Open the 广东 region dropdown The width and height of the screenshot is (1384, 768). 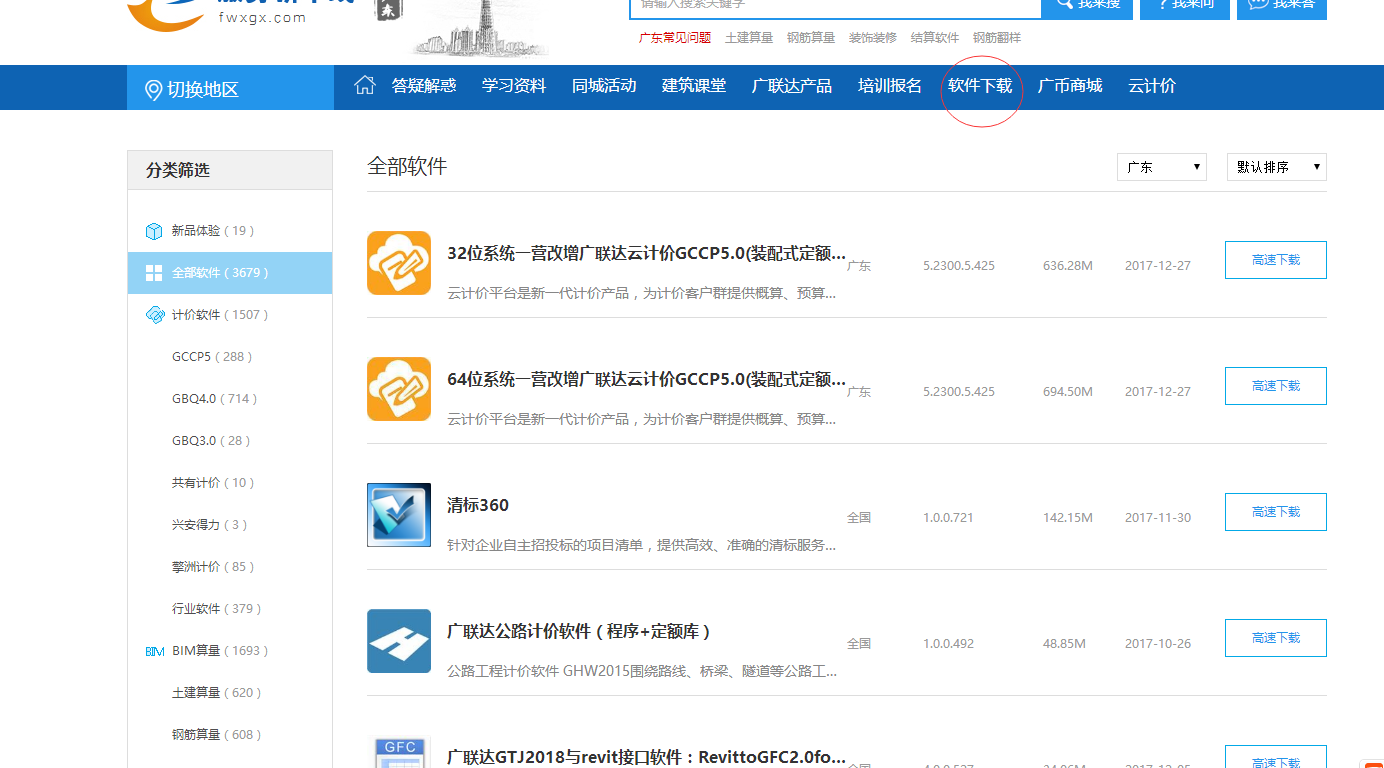coord(1162,167)
